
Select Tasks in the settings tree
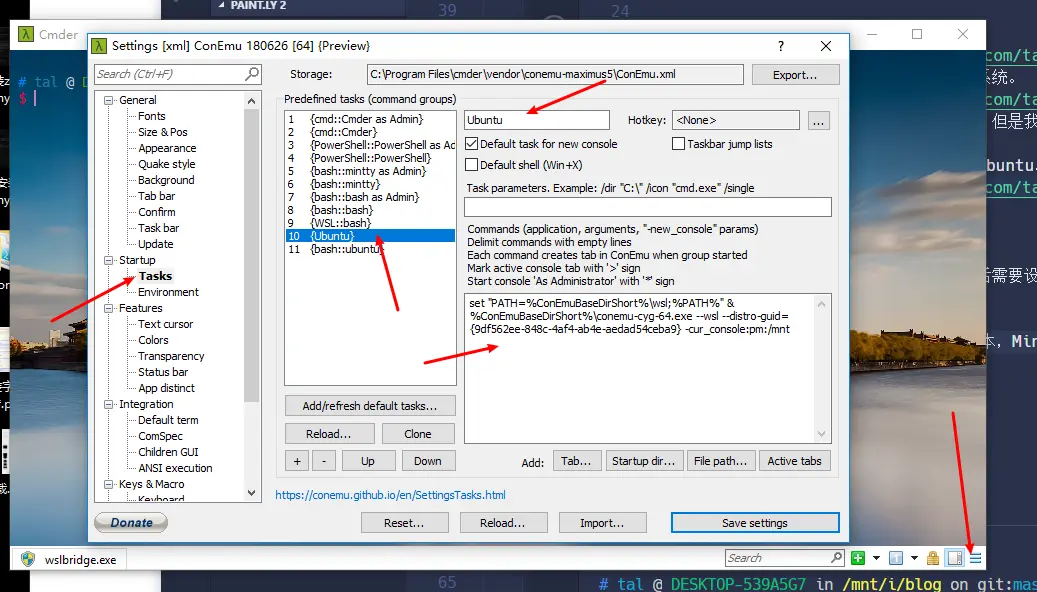click(x=155, y=276)
